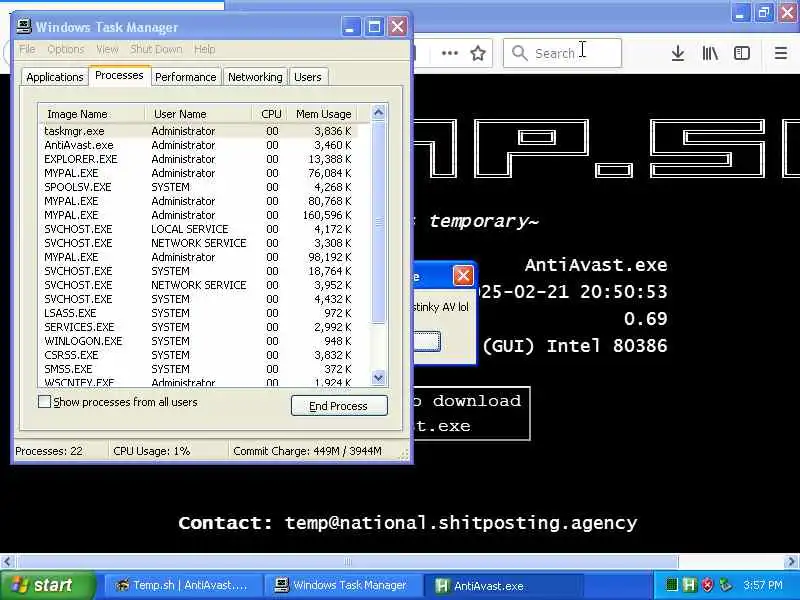Viewport: 800px width, 600px height.
Task: Click the red security shield tray icon
Action: (x=707, y=585)
